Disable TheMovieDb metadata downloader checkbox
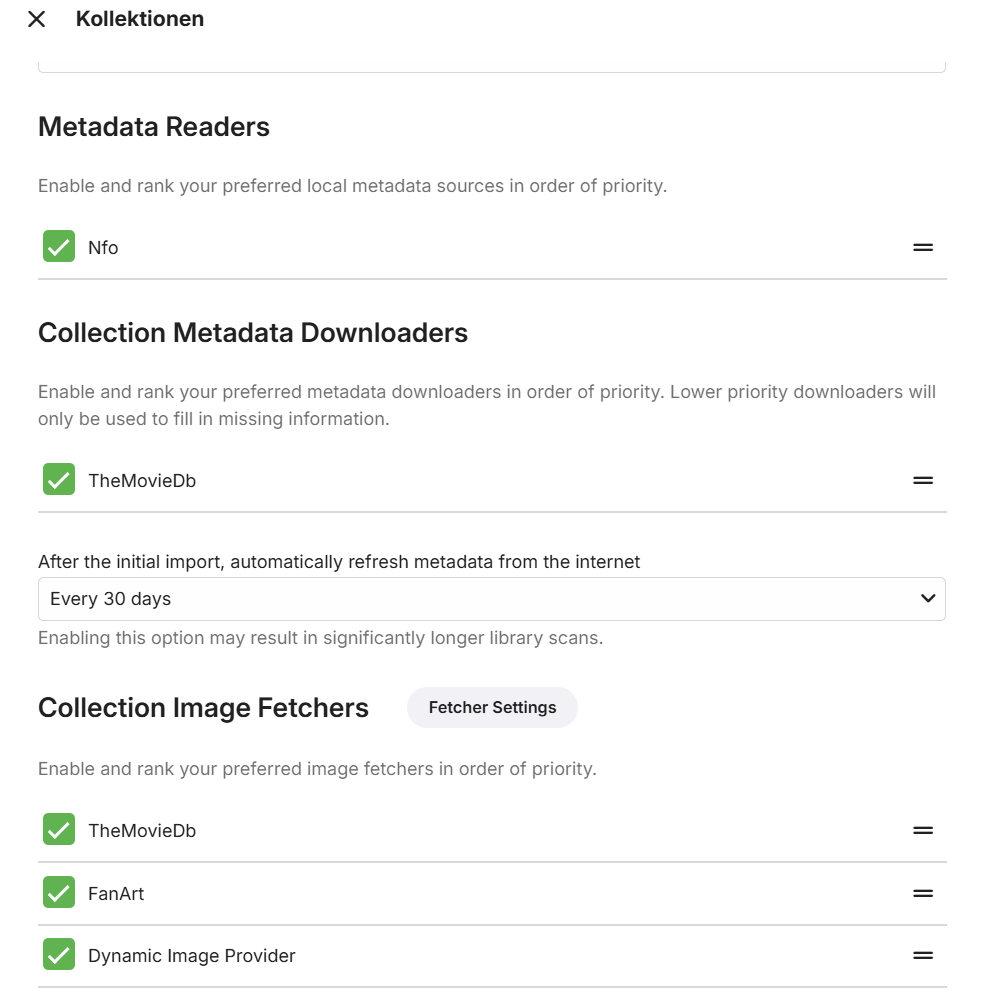This screenshot has width=991, height=1002. click(59, 480)
